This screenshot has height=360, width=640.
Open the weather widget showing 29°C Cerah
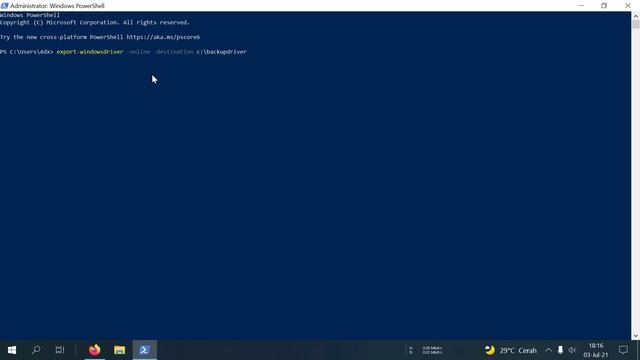coord(511,350)
